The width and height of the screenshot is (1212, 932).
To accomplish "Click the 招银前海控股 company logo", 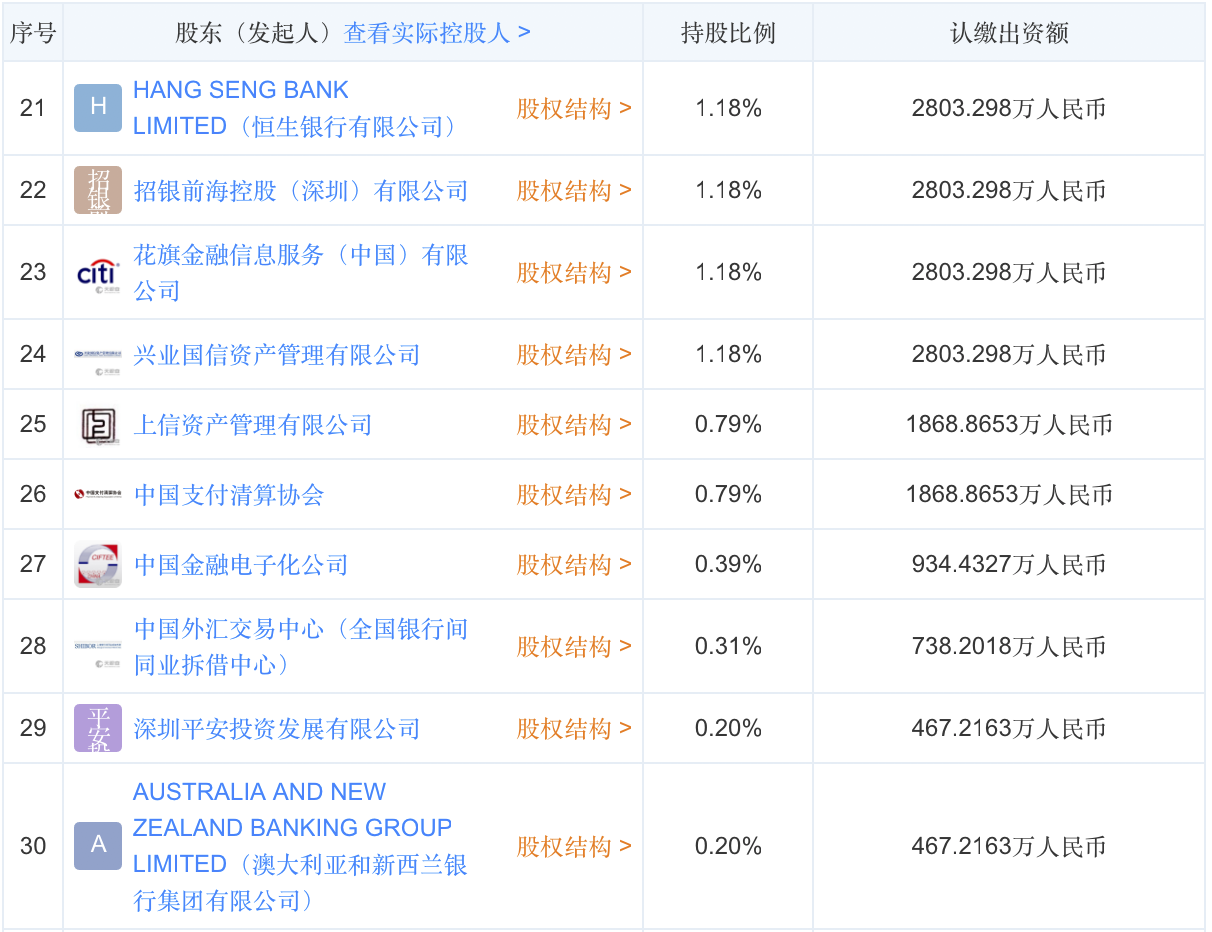I will pyautogui.click(x=98, y=190).
